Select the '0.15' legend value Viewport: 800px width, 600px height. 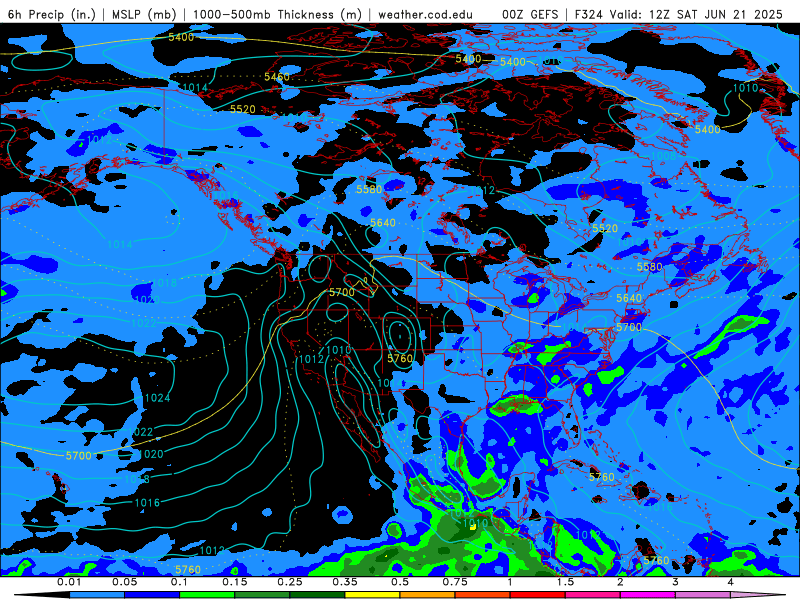coord(235,582)
